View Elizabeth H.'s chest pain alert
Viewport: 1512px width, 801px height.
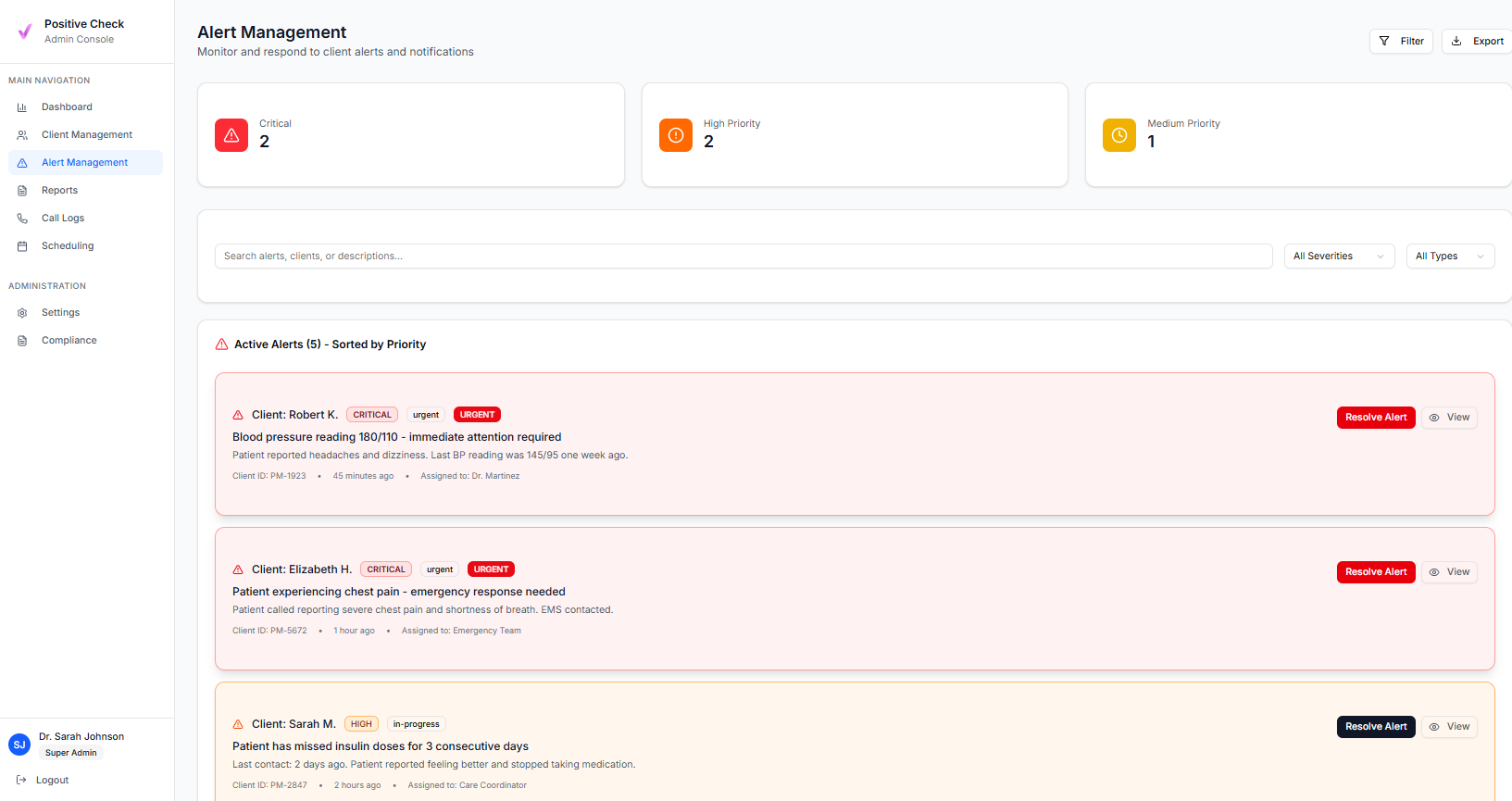(1449, 572)
